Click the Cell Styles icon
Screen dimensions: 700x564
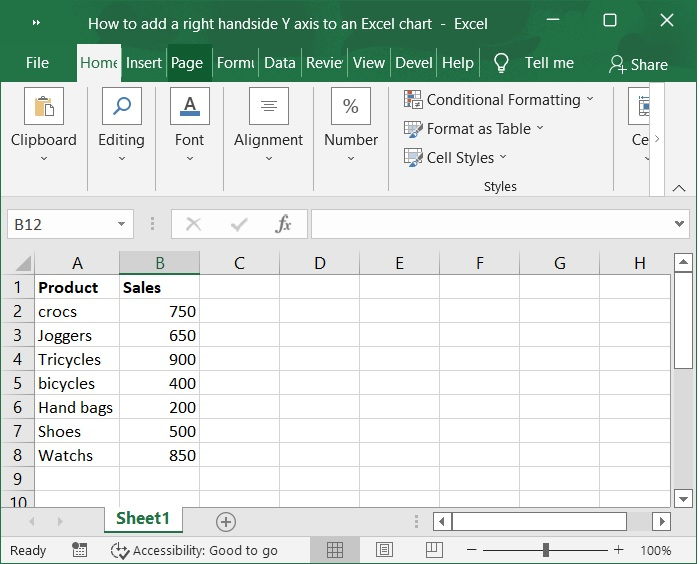coord(413,158)
